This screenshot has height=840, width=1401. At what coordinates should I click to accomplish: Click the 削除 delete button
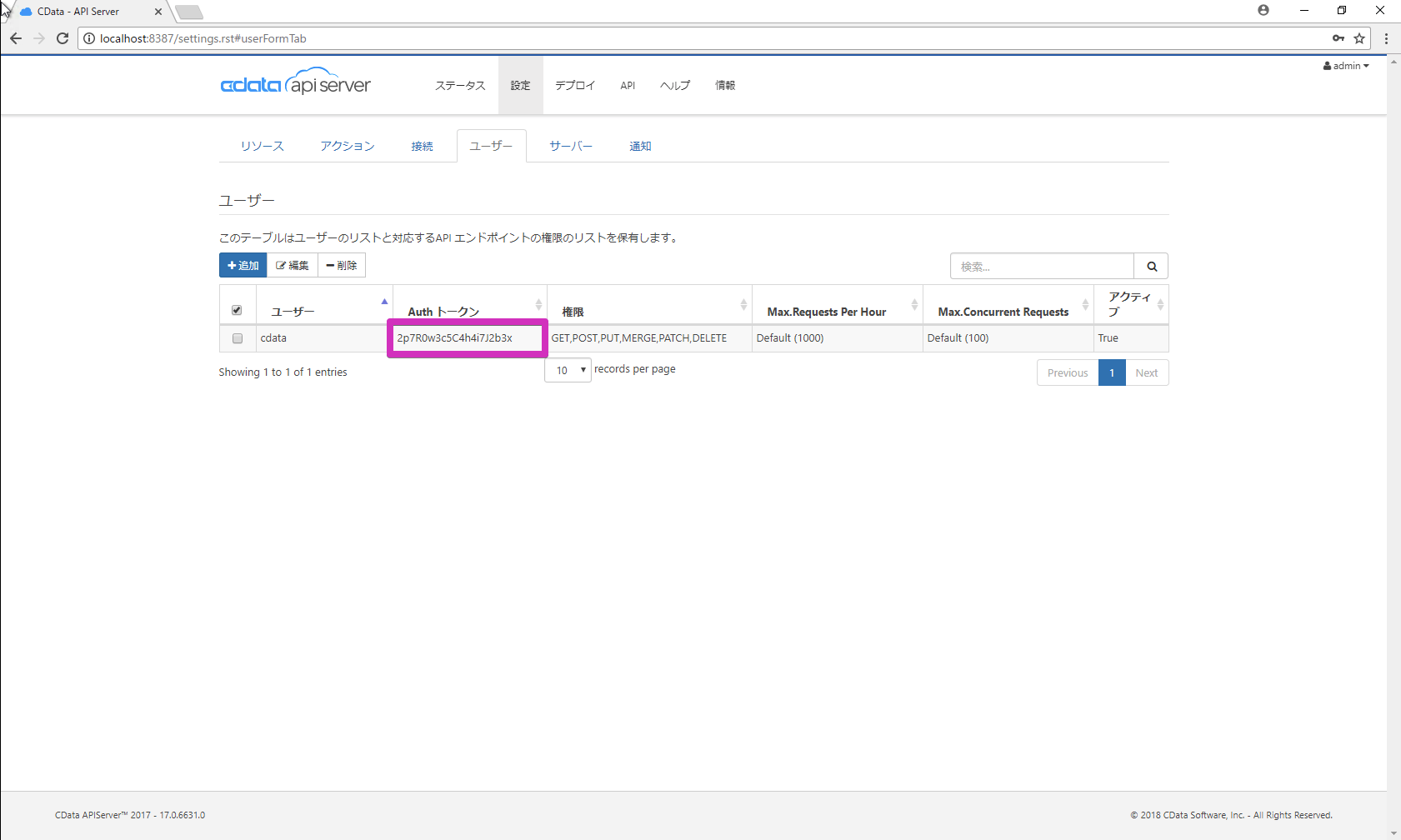342,266
